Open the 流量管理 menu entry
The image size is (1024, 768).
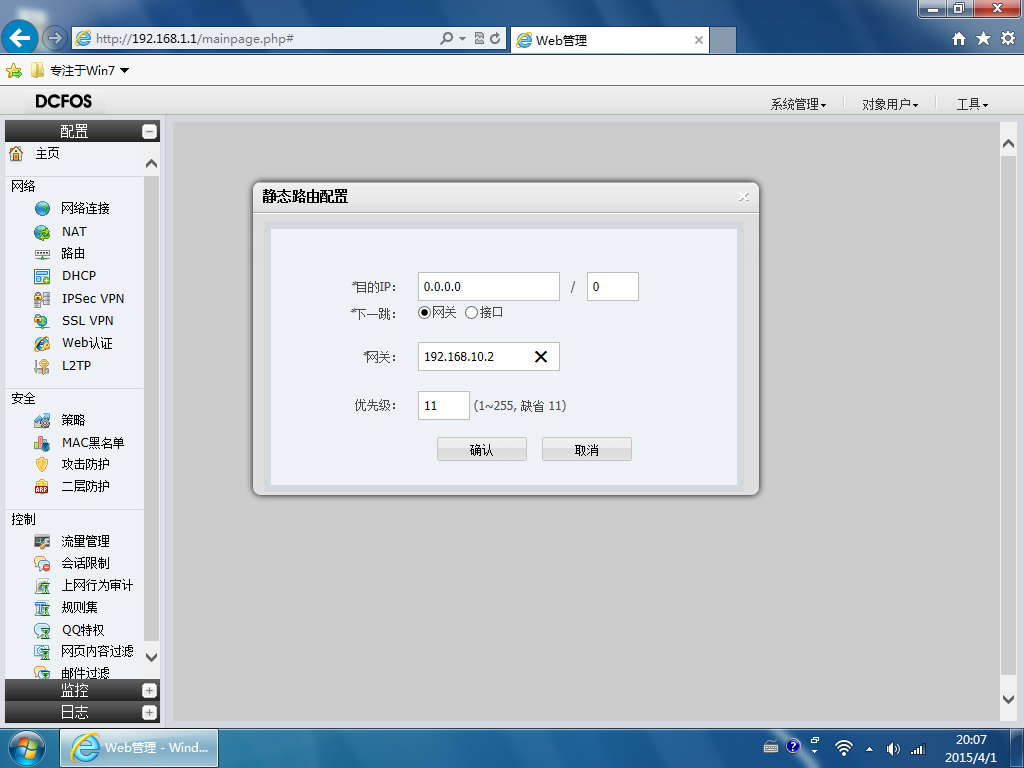pyautogui.click(x=86, y=541)
